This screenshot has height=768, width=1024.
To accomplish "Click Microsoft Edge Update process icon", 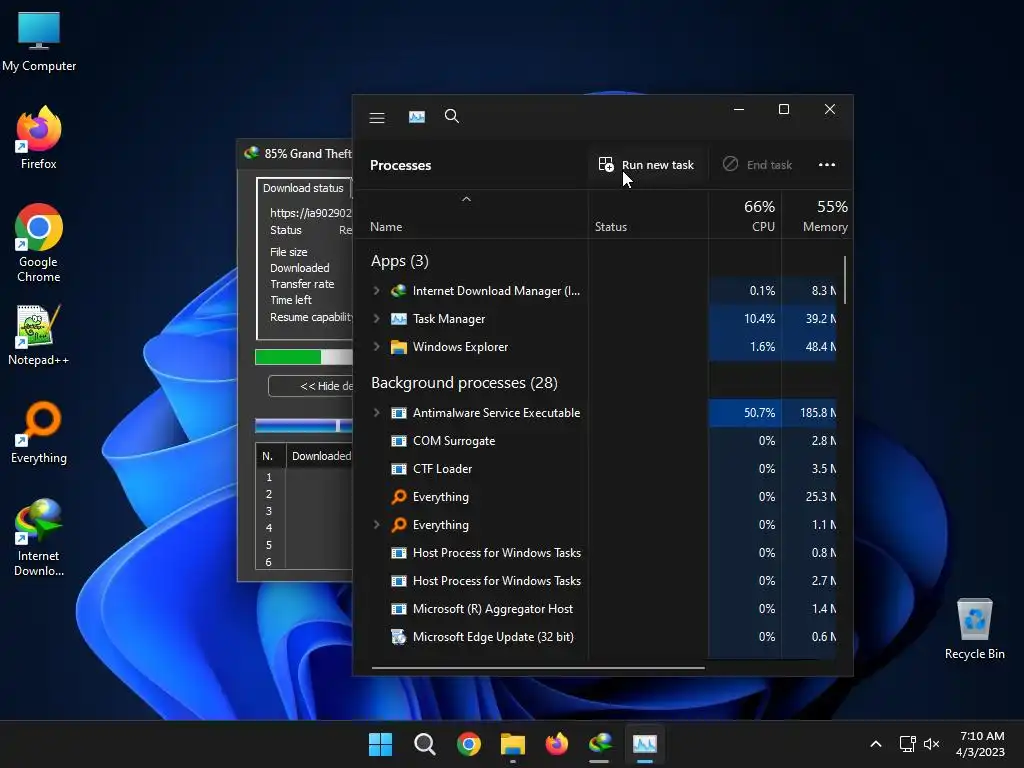I will tap(398, 637).
